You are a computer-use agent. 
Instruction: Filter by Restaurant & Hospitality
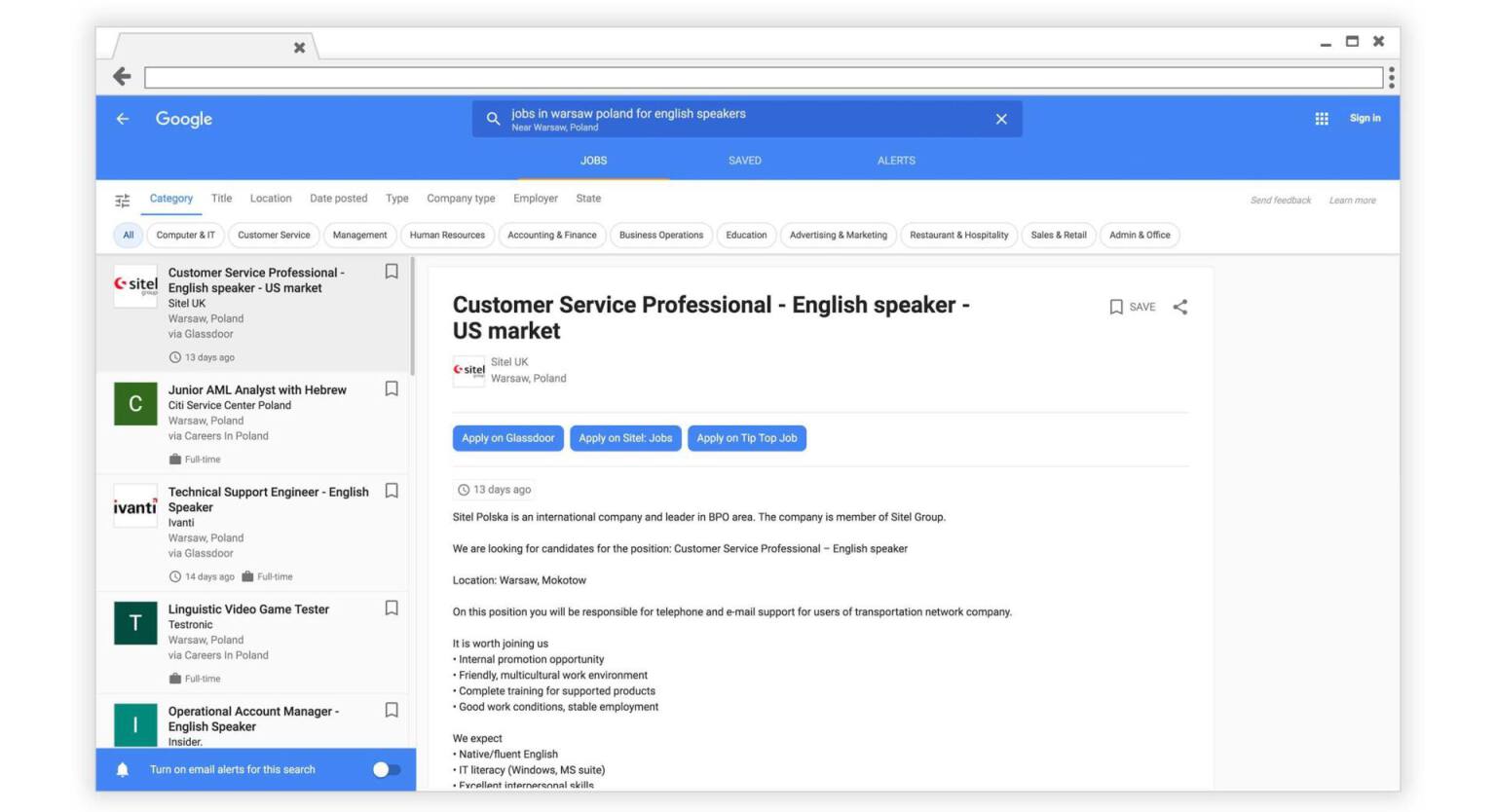(959, 235)
